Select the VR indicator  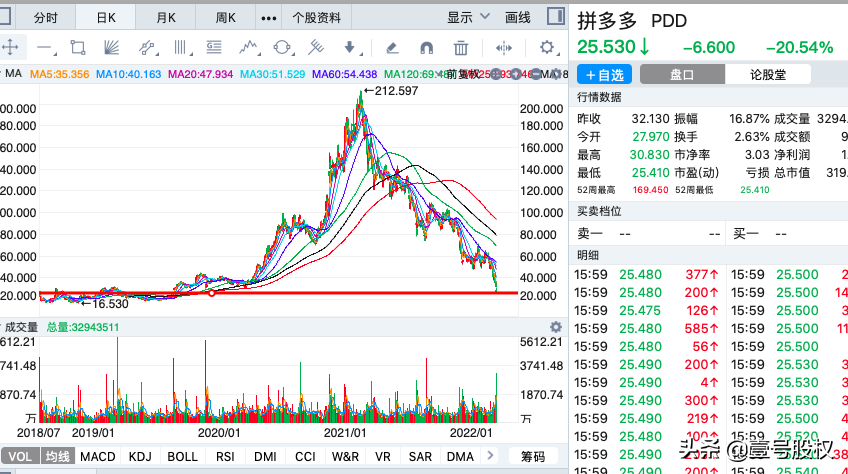383,456
